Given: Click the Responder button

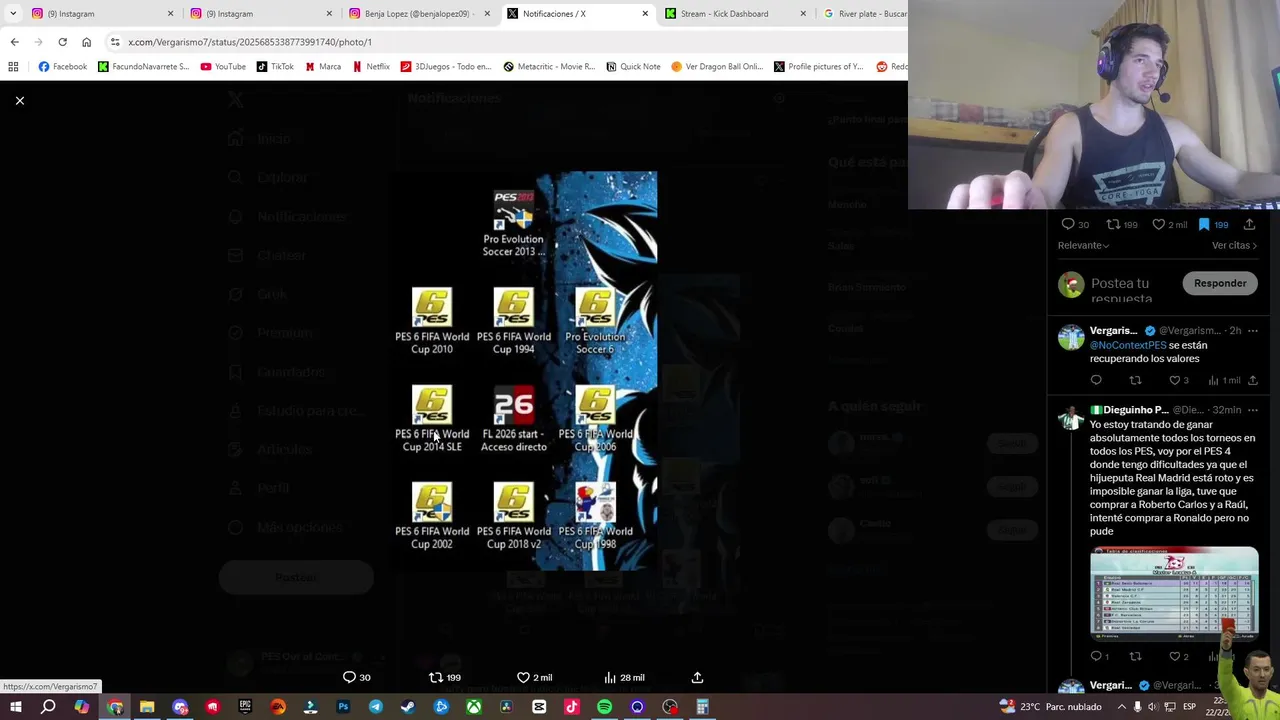Looking at the screenshot, I should click(1220, 283).
